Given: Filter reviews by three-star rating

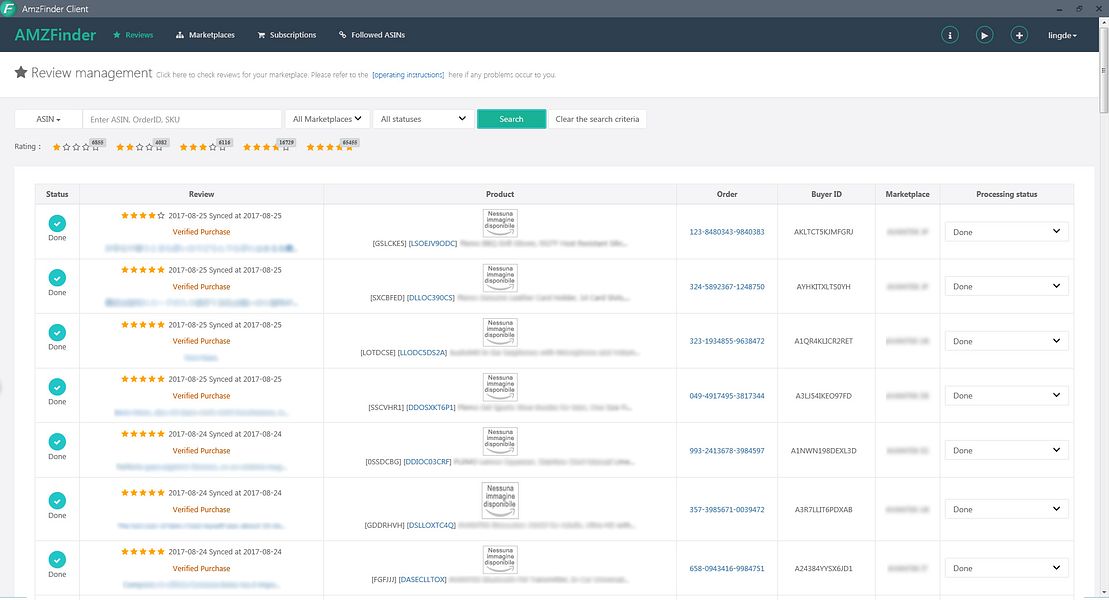Looking at the screenshot, I should 203,147.
